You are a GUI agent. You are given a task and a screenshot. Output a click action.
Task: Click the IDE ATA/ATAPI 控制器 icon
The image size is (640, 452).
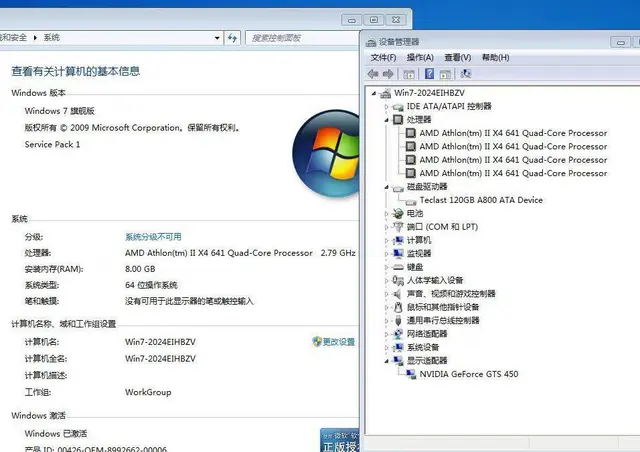point(398,107)
